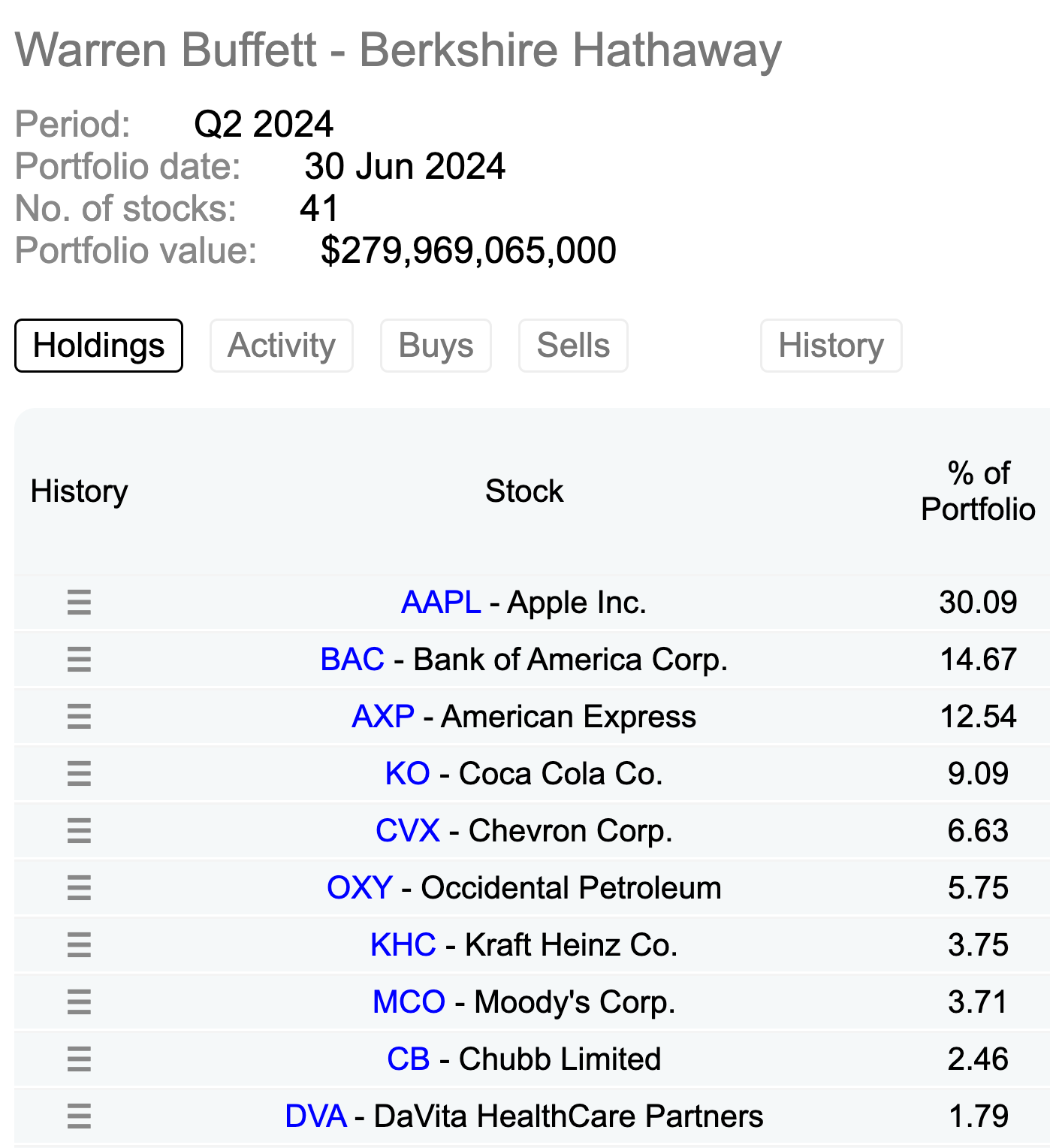Open the History tab button
The height and width of the screenshot is (1148, 1050).
click(831, 346)
